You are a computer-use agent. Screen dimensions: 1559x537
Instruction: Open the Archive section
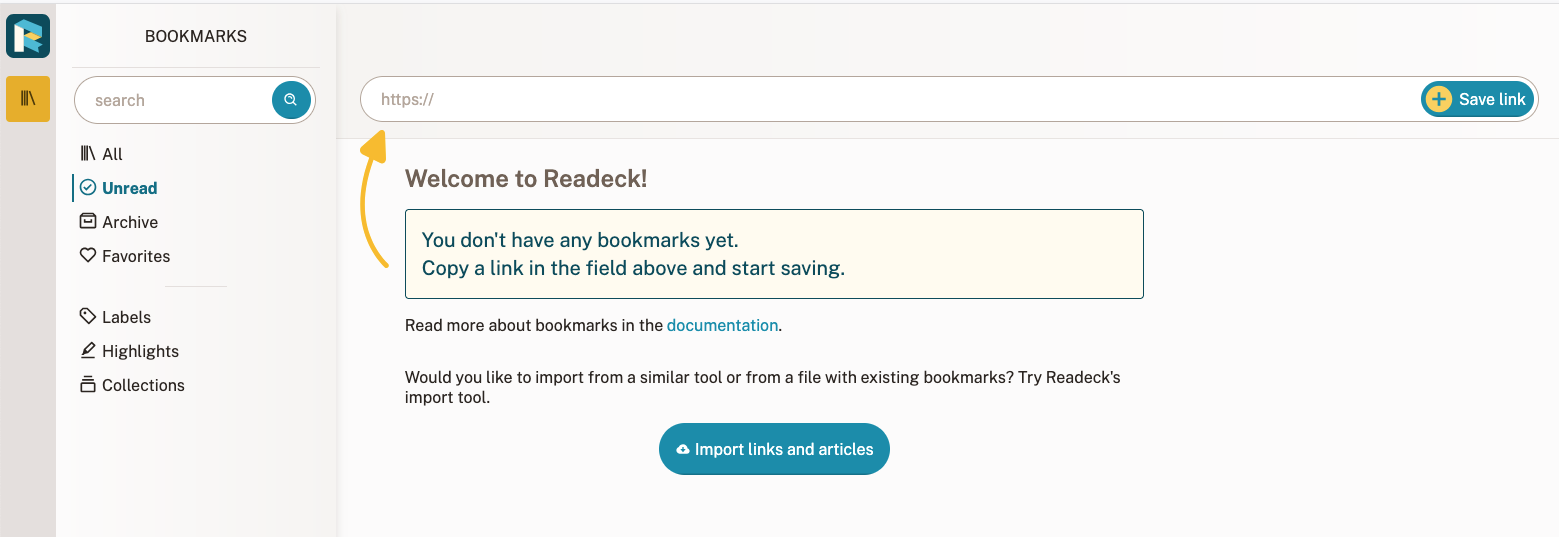[x=119, y=222]
